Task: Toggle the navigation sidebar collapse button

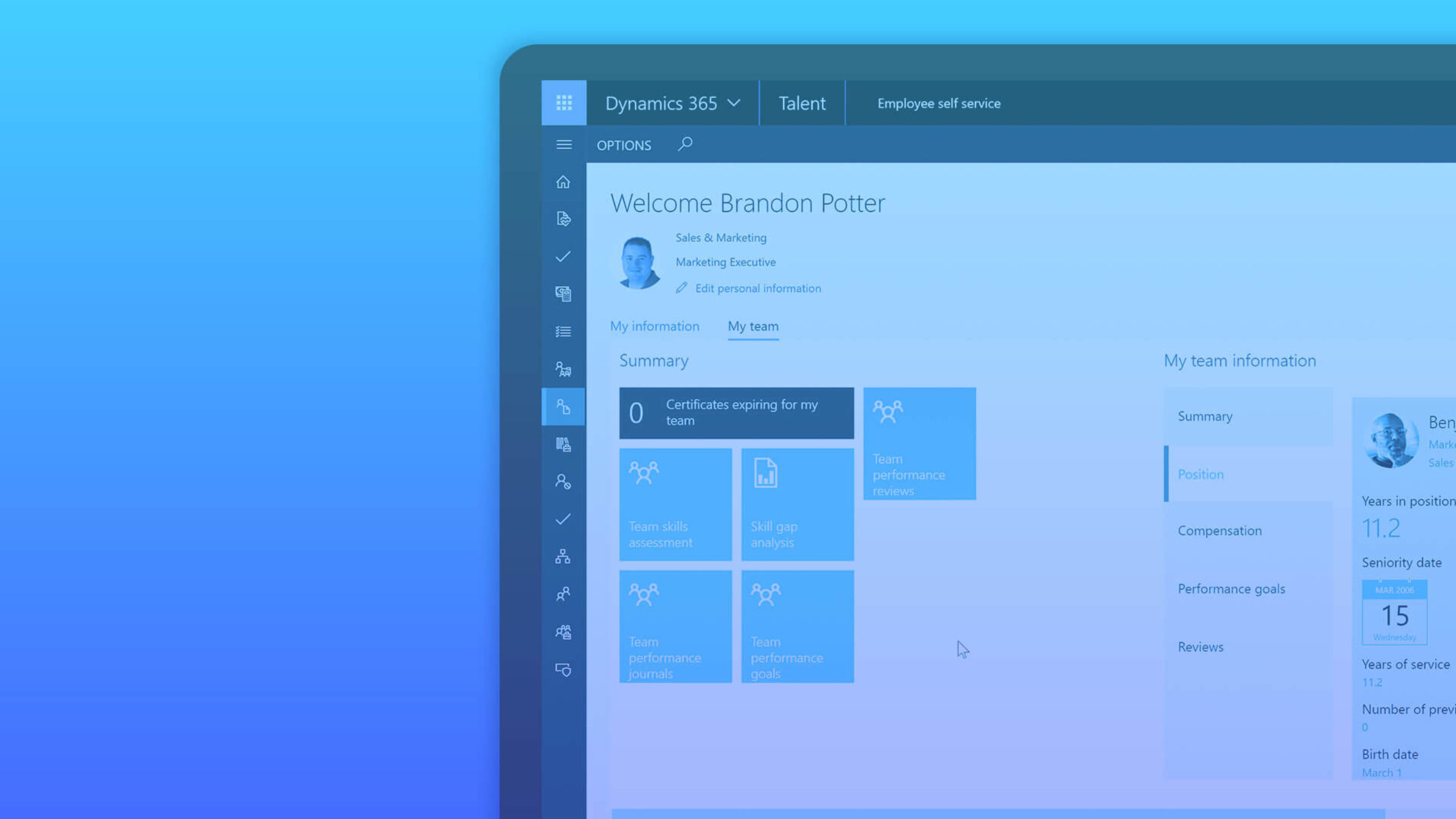Action: click(x=563, y=144)
